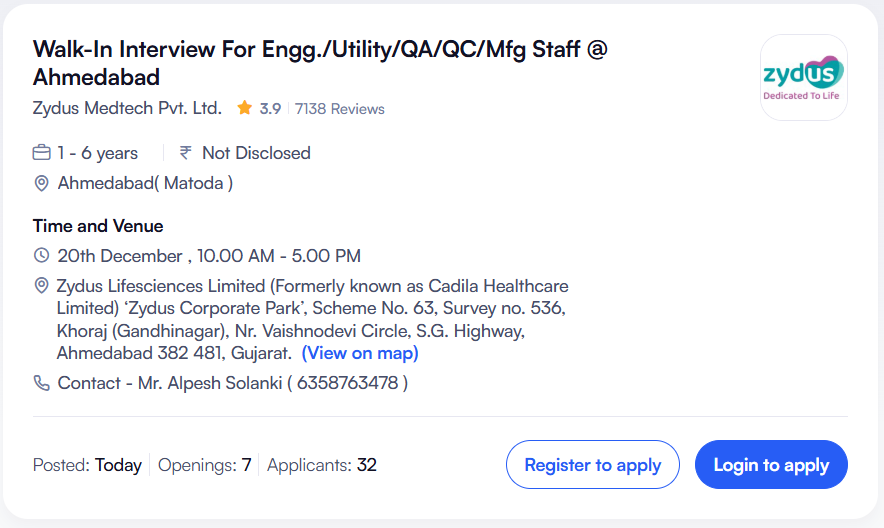Viewport: 884px width, 528px height.
Task: Click the 1 - 6 years experience text
Action: [x=97, y=153]
